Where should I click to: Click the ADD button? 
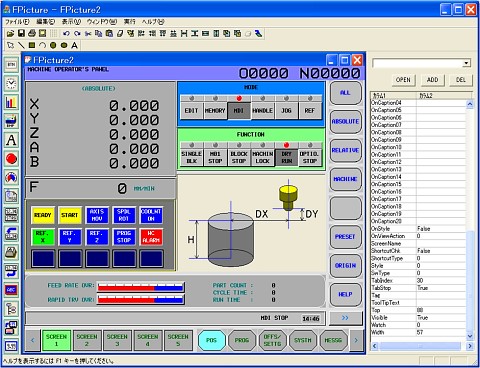(432, 80)
